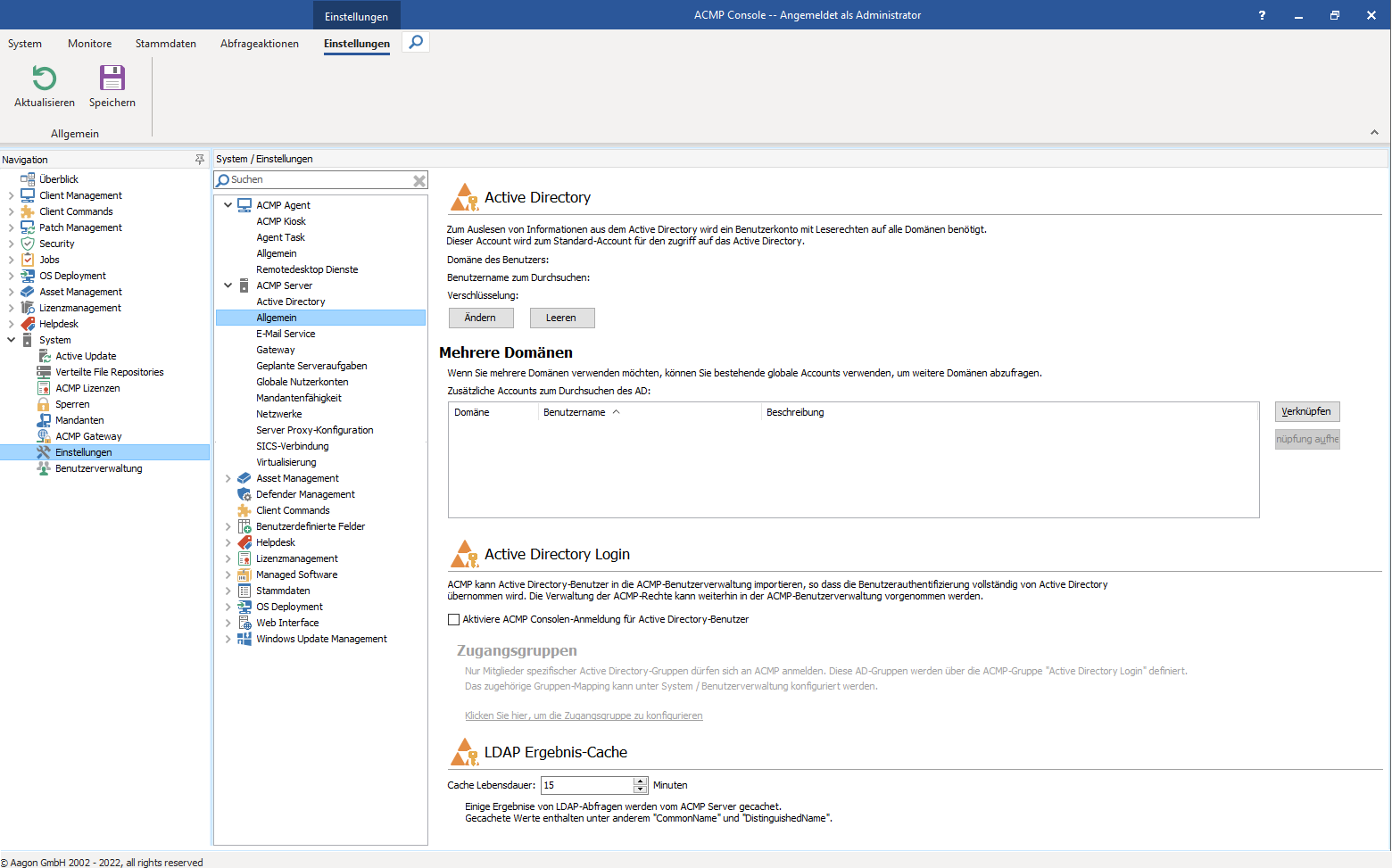Click the Managed Software icon

[x=244, y=575]
